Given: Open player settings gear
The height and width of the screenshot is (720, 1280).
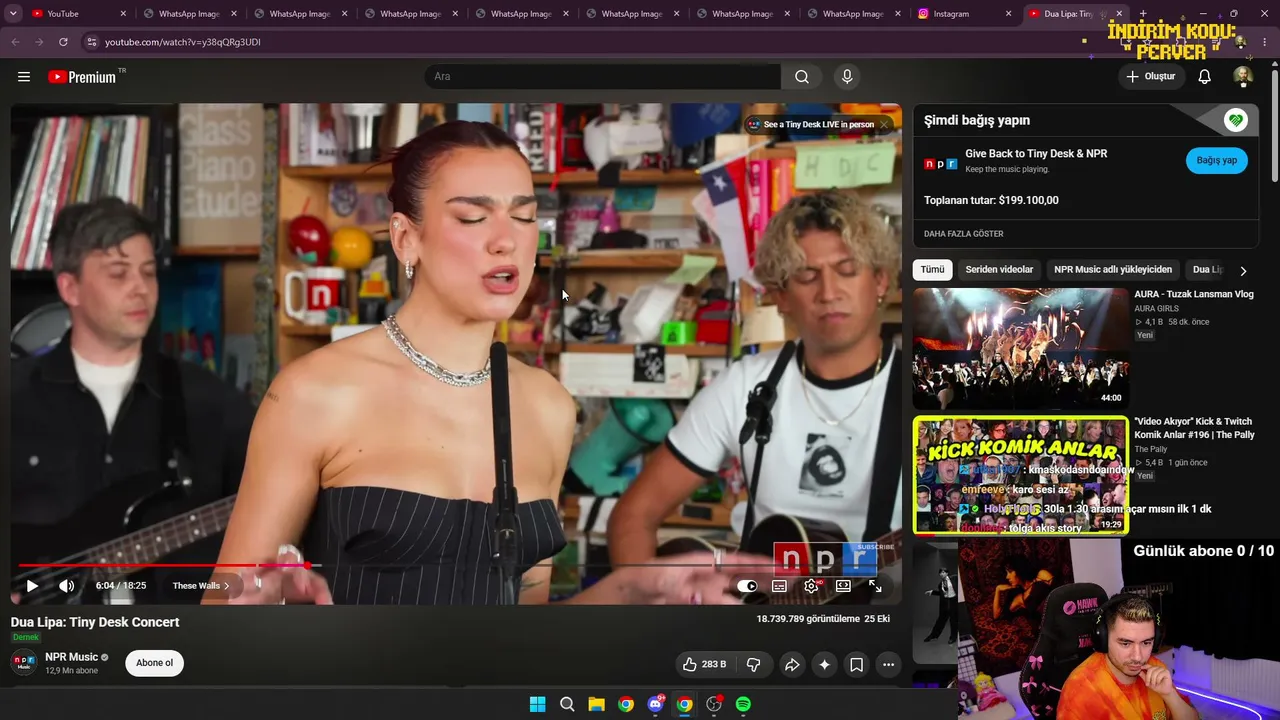Looking at the screenshot, I should point(811,586).
